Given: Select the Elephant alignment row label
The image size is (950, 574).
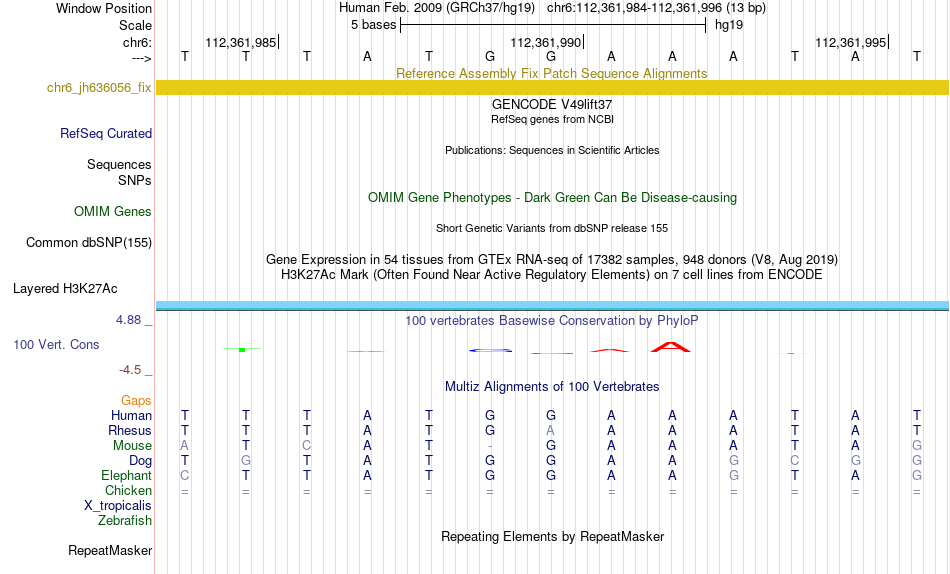Looking at the screenshot, I should click(x=127, y=475).
